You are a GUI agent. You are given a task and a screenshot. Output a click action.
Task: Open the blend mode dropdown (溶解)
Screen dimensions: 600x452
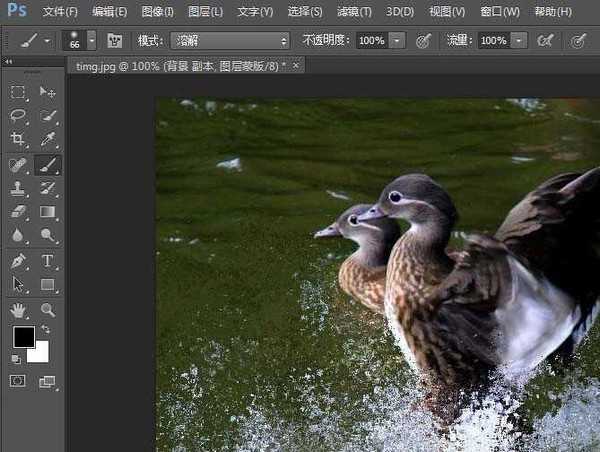coord(229,41)
